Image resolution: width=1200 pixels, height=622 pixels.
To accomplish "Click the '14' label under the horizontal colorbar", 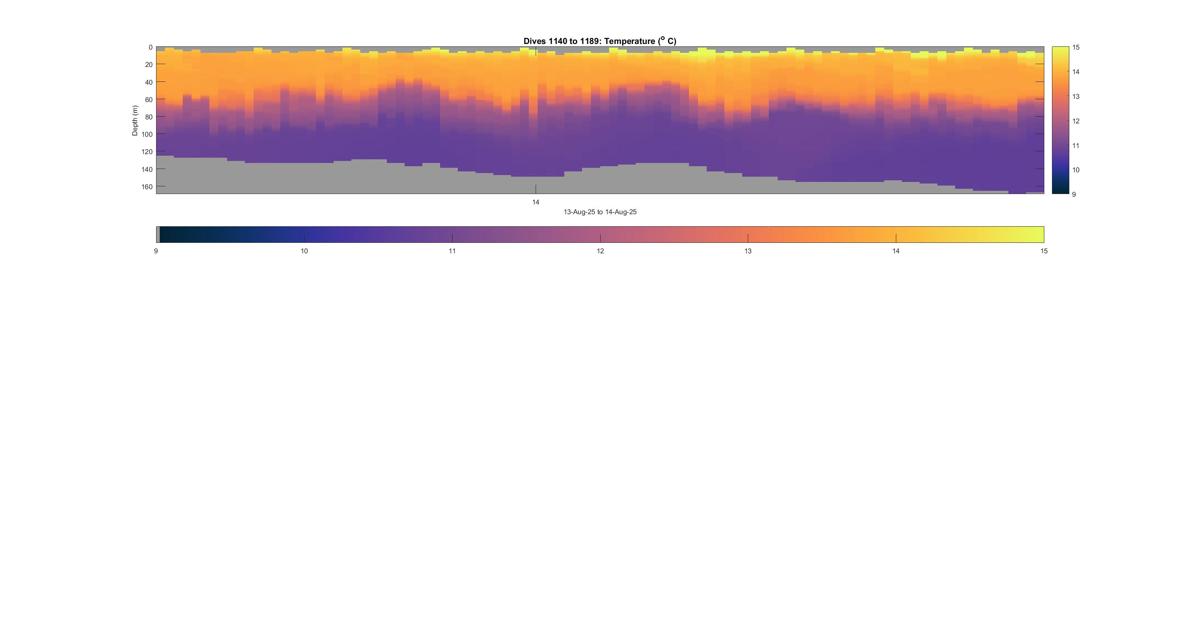I will pyautogui.click(x=896, y=251).
